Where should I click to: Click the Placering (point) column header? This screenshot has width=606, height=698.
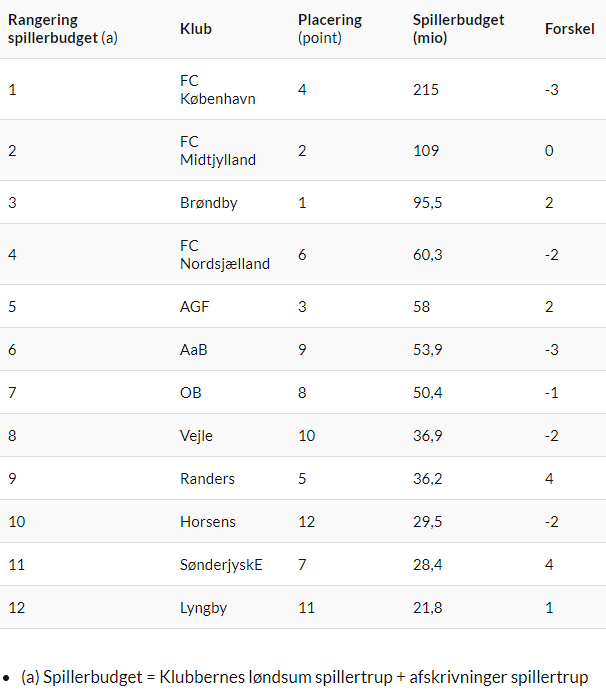pos(330,29)
